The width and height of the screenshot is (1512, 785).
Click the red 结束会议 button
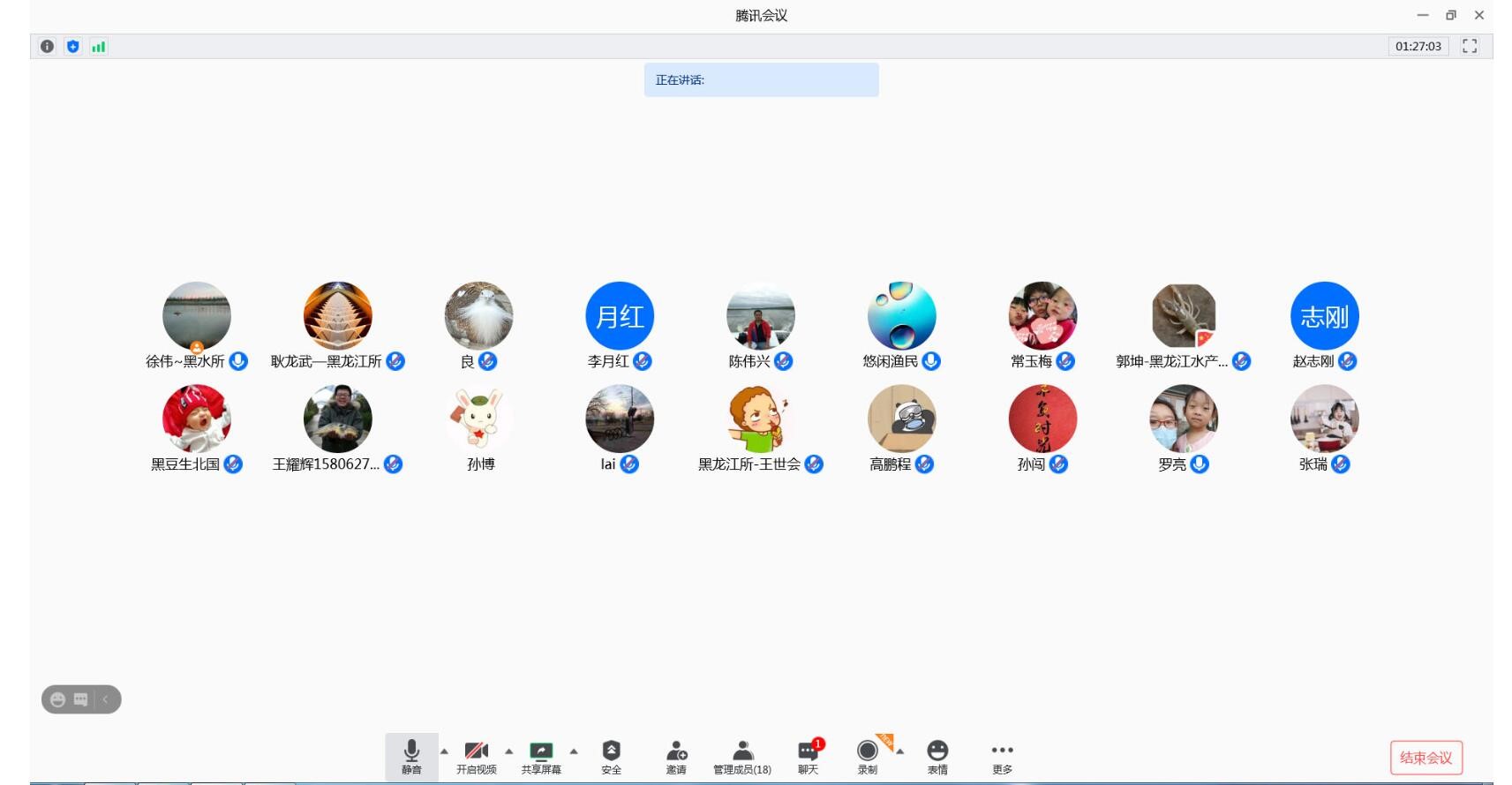tap(1425, 758)
